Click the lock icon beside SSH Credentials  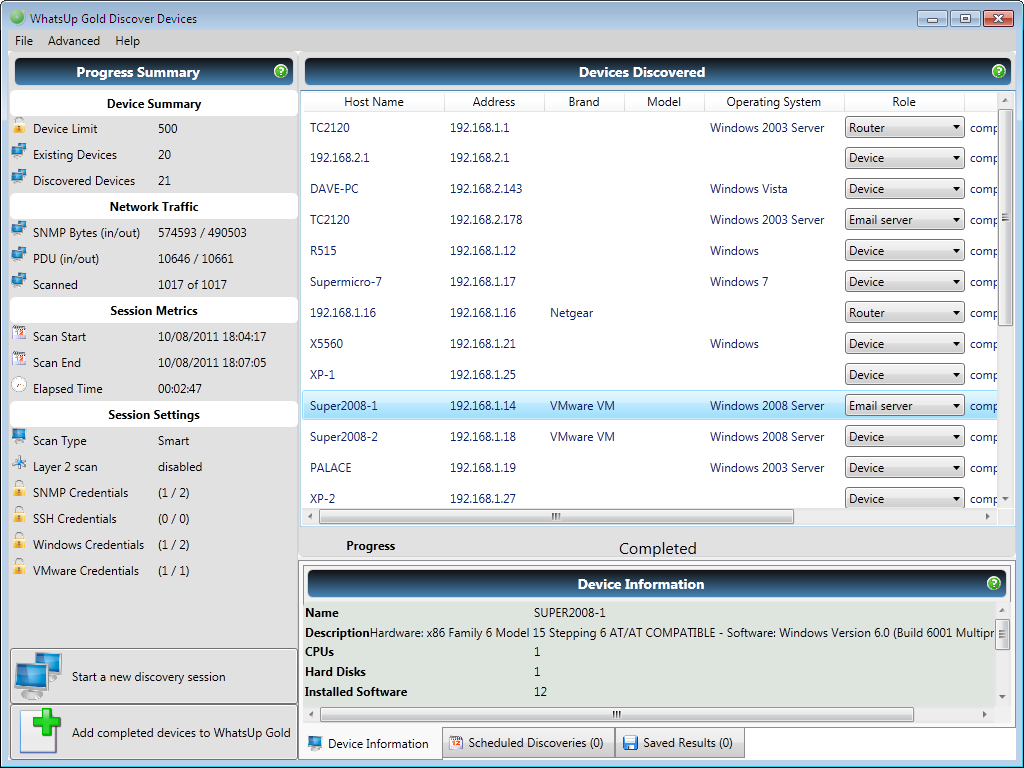click(19, 516)
